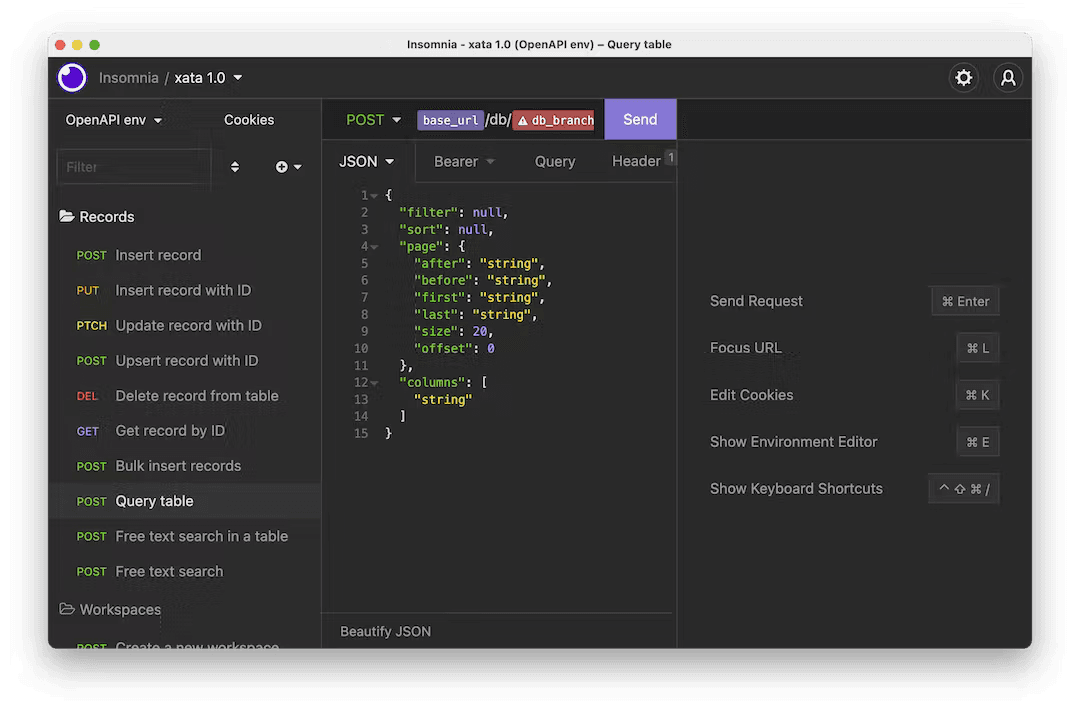
Task: Click the Insomnia breadcrumb link
Action: point(129,78)
